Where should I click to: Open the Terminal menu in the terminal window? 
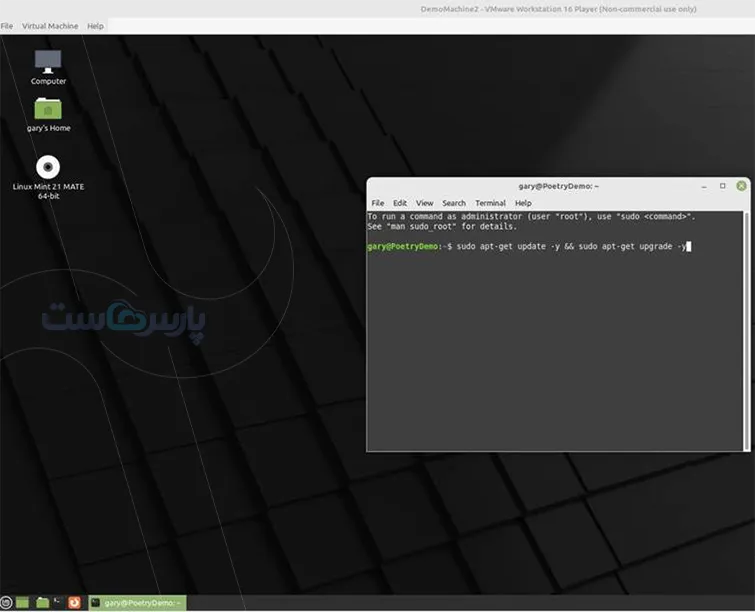(490, 203)
